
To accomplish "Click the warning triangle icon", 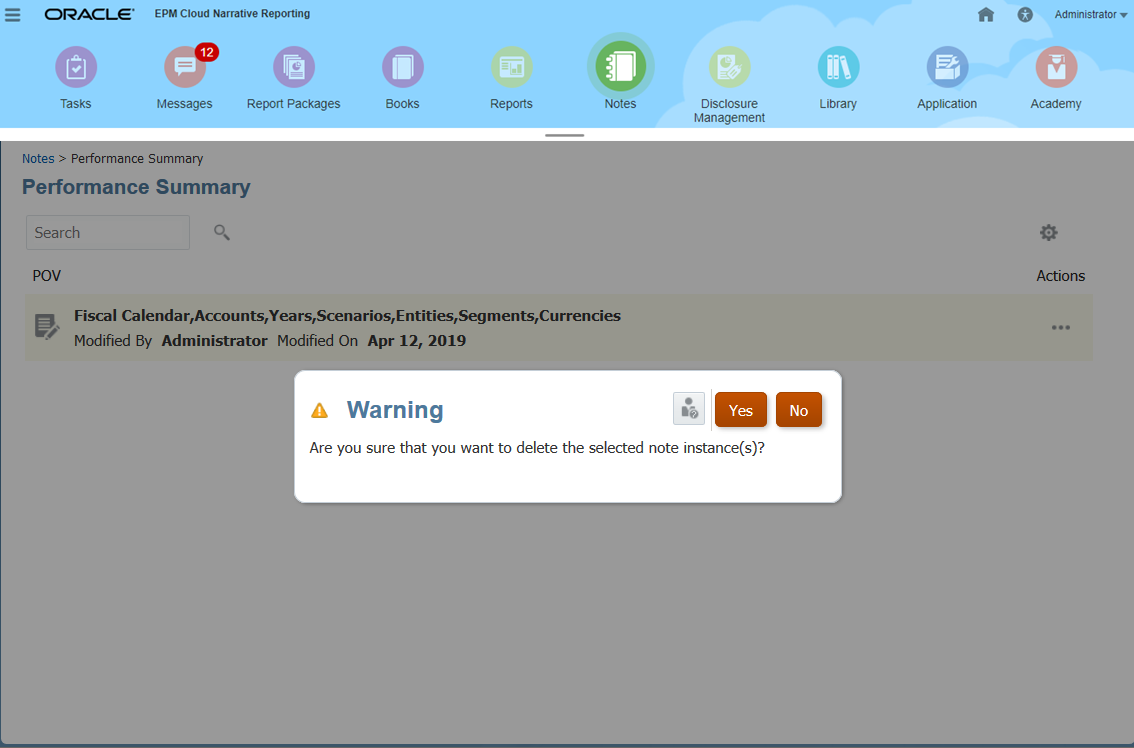I will point(319,411).
